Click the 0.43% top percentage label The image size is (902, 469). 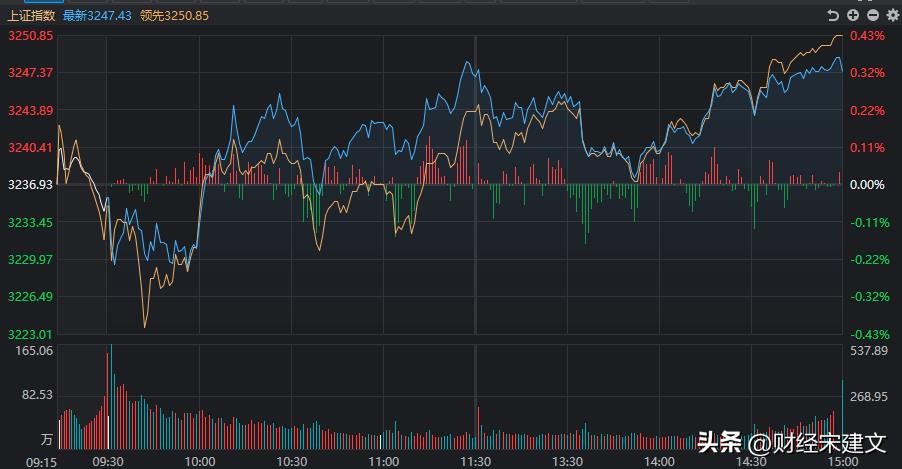coord(867,36)
